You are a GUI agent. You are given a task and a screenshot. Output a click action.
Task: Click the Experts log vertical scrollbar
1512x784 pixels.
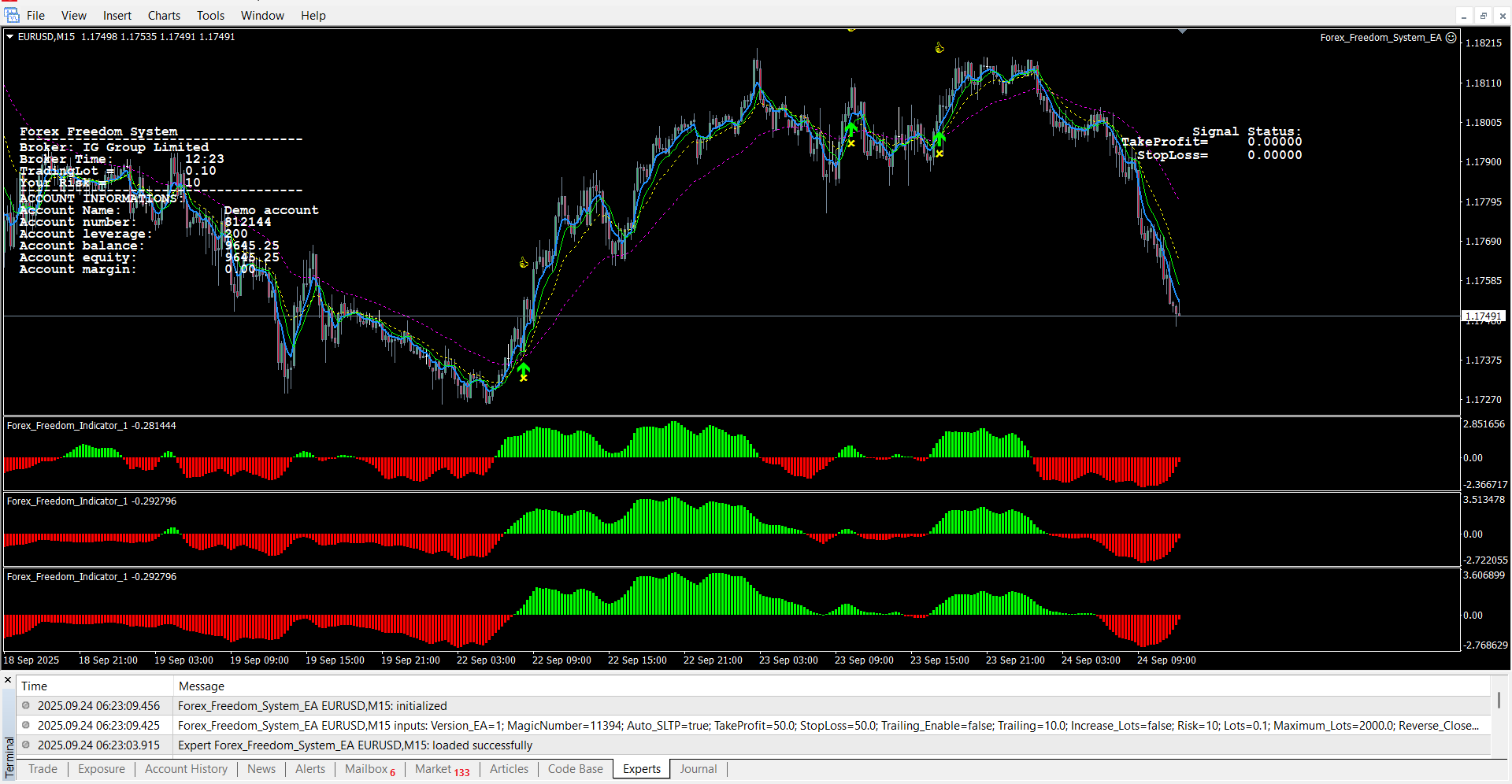[x=1499, y=701]
